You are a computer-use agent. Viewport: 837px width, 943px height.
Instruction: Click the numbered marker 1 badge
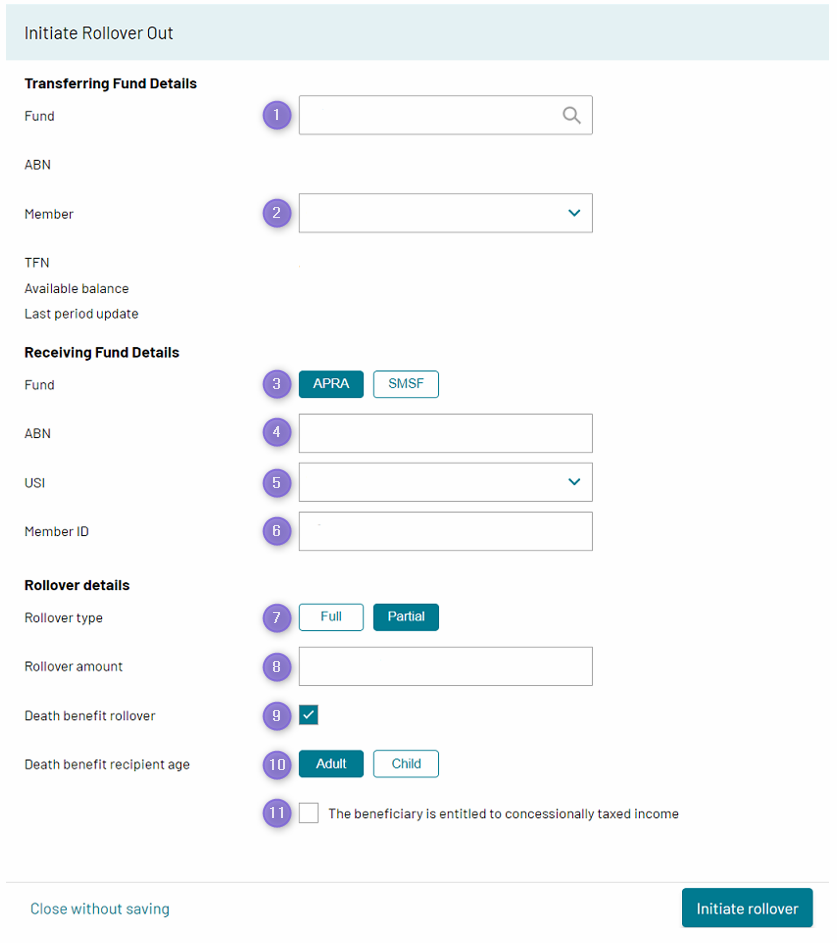click(x=277, y=115)
